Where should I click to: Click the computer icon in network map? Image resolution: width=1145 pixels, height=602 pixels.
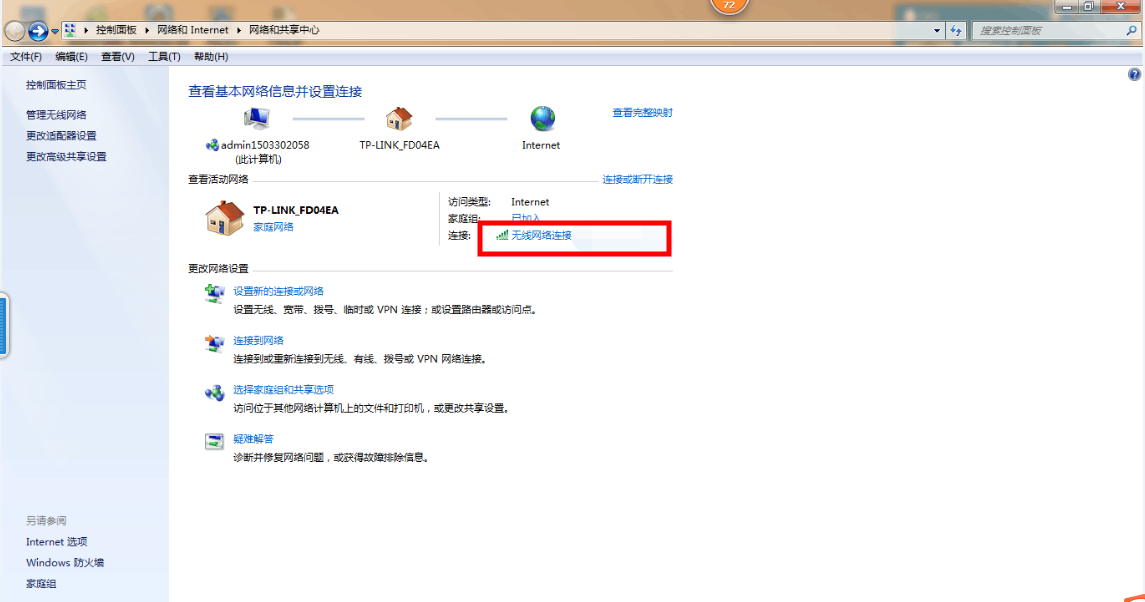[x=256, y=119]
